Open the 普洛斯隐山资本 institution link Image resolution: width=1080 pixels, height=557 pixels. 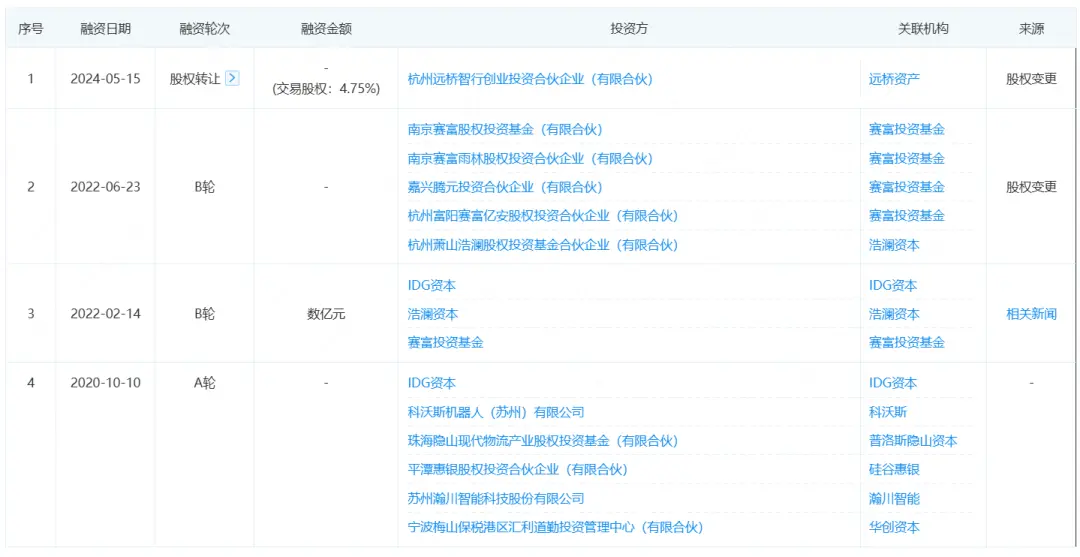tap(913, 441)
